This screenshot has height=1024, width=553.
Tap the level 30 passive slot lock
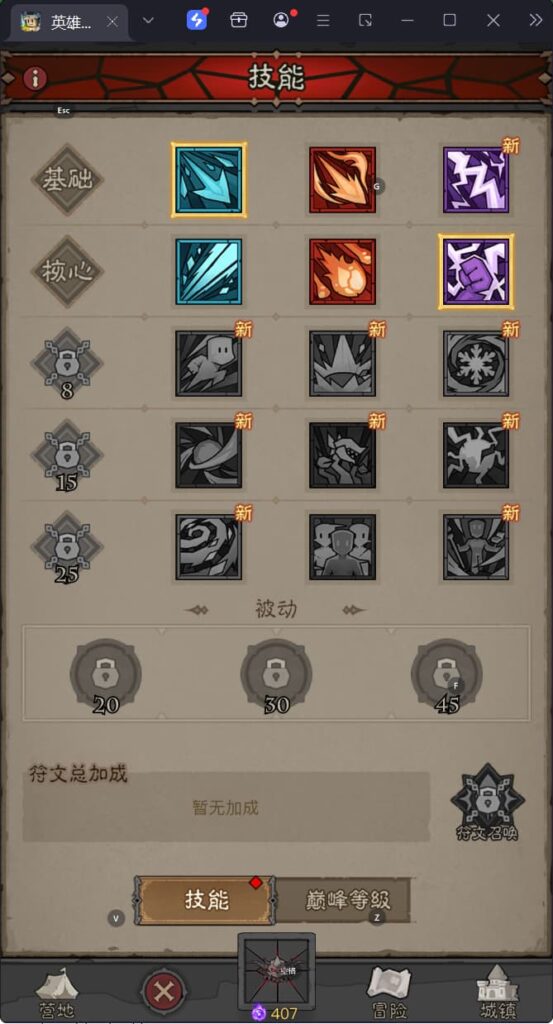(x=276, y=675)
